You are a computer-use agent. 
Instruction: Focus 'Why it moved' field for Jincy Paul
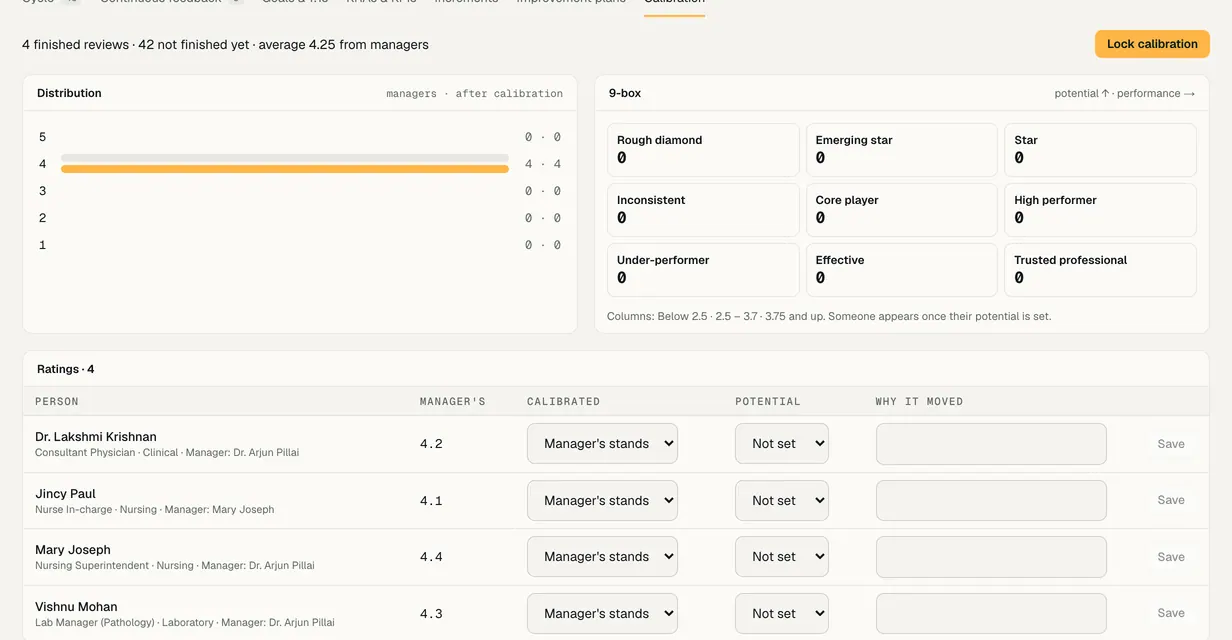coord(991,500)
